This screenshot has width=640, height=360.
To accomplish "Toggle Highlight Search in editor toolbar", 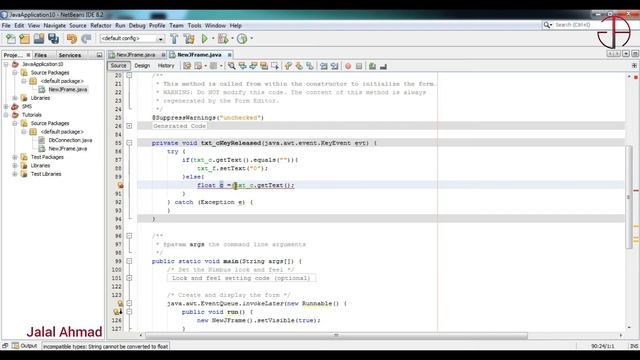I will point(264,66).
